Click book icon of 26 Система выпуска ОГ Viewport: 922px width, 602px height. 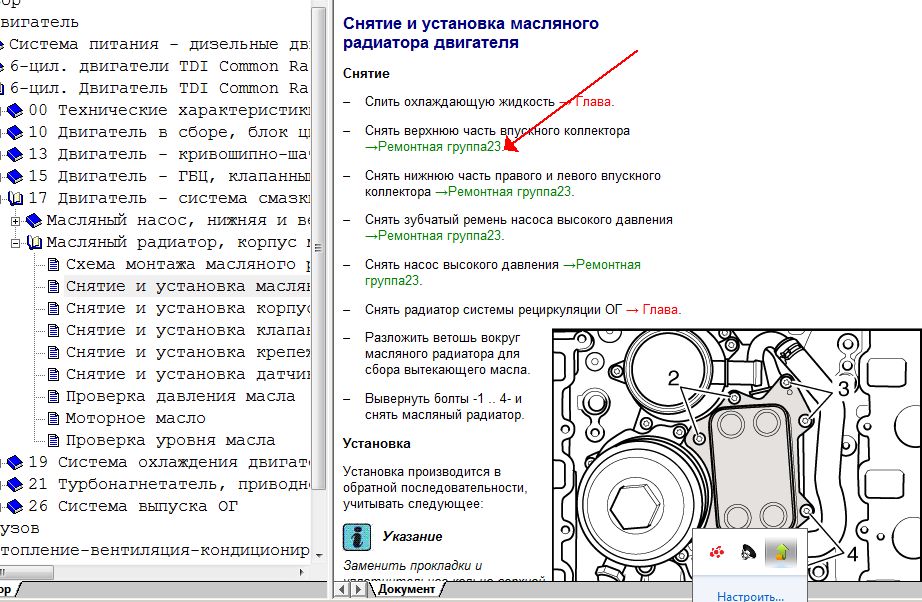[15, 506]
